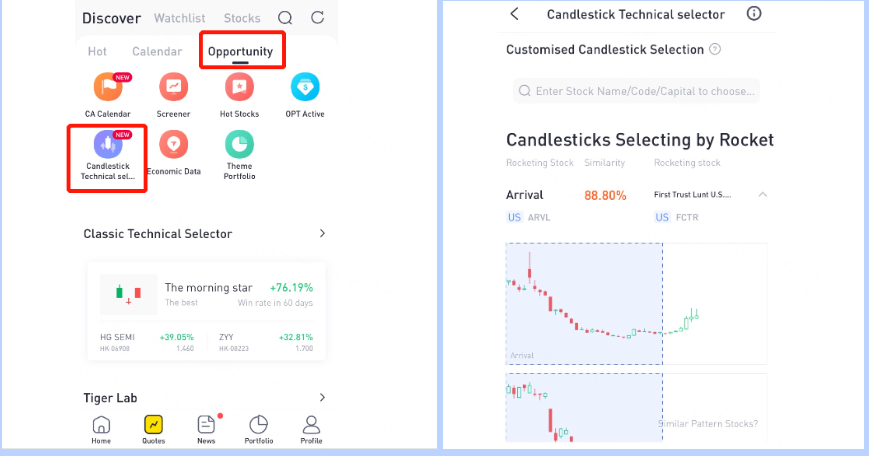869x456 pixels.
Task: Expand Classic Technical Selector chevron
Action: tap(323, 233)
